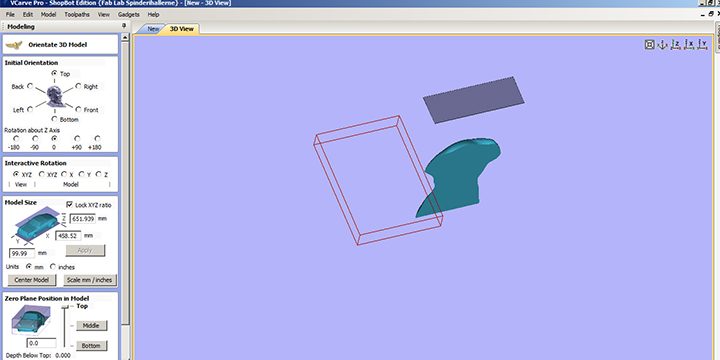Click the Y size field 99.99
This screenshot has height=360, width=720.
coord(22,253)
